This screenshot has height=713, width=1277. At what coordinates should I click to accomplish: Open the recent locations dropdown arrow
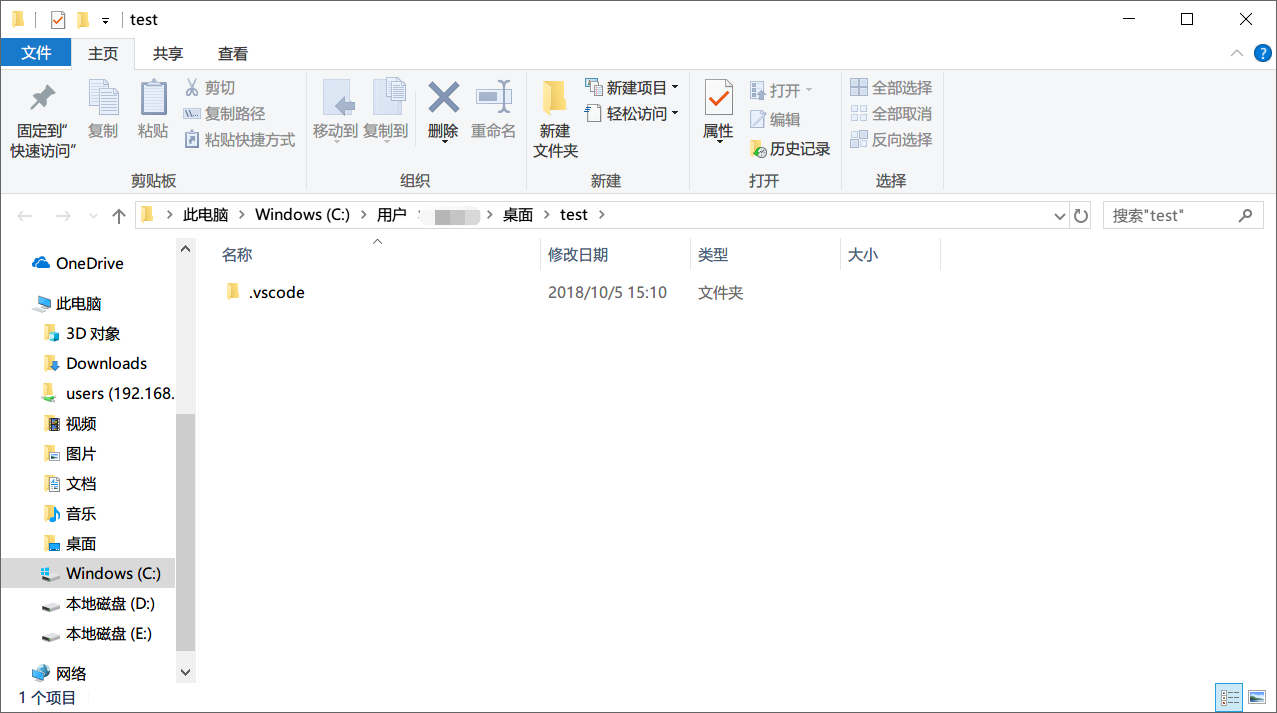pyautogui.click(x=93, y=216)
